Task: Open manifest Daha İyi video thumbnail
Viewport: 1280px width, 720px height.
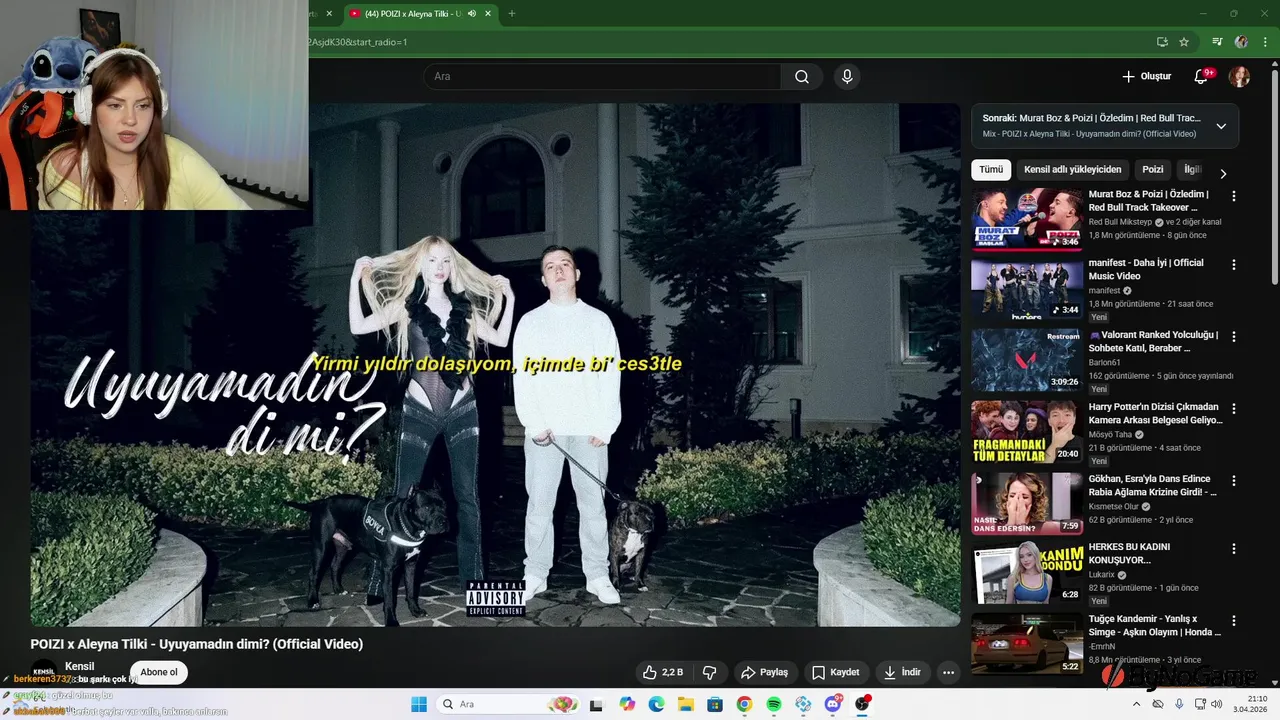Action: click(x=1027, y=289)
